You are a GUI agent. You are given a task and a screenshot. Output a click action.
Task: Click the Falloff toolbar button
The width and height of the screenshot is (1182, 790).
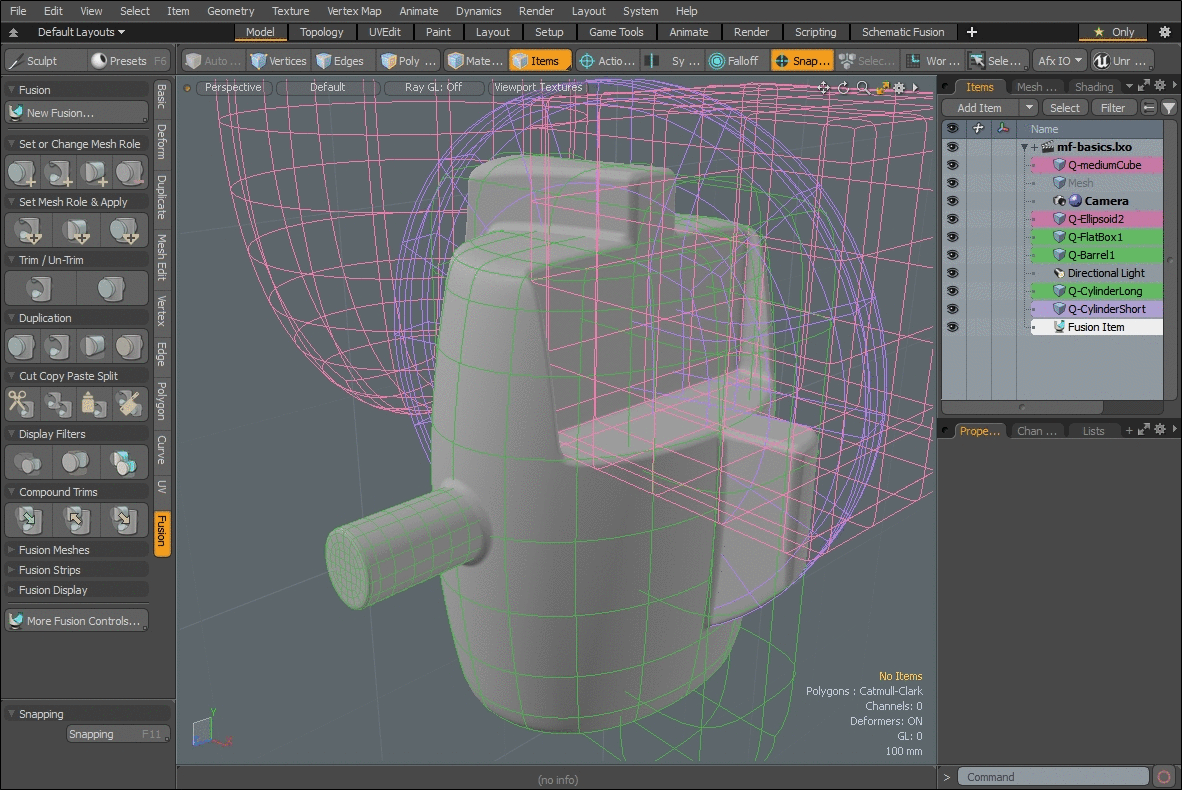[735, 61]
